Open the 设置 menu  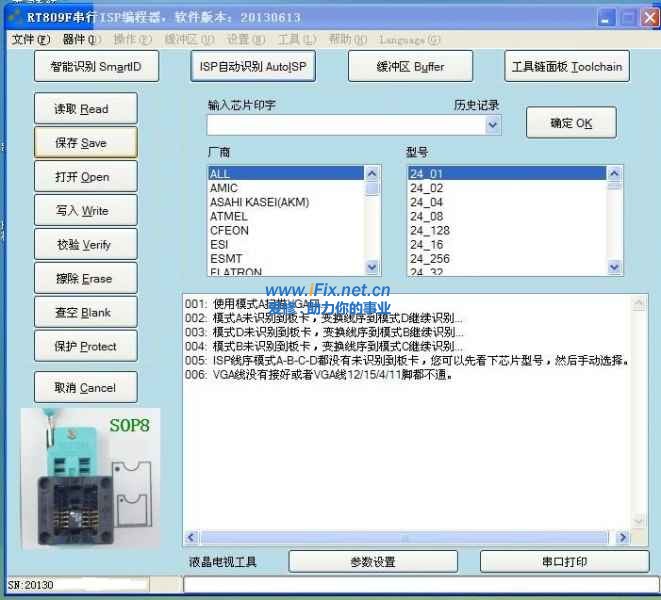click(246, 40)
